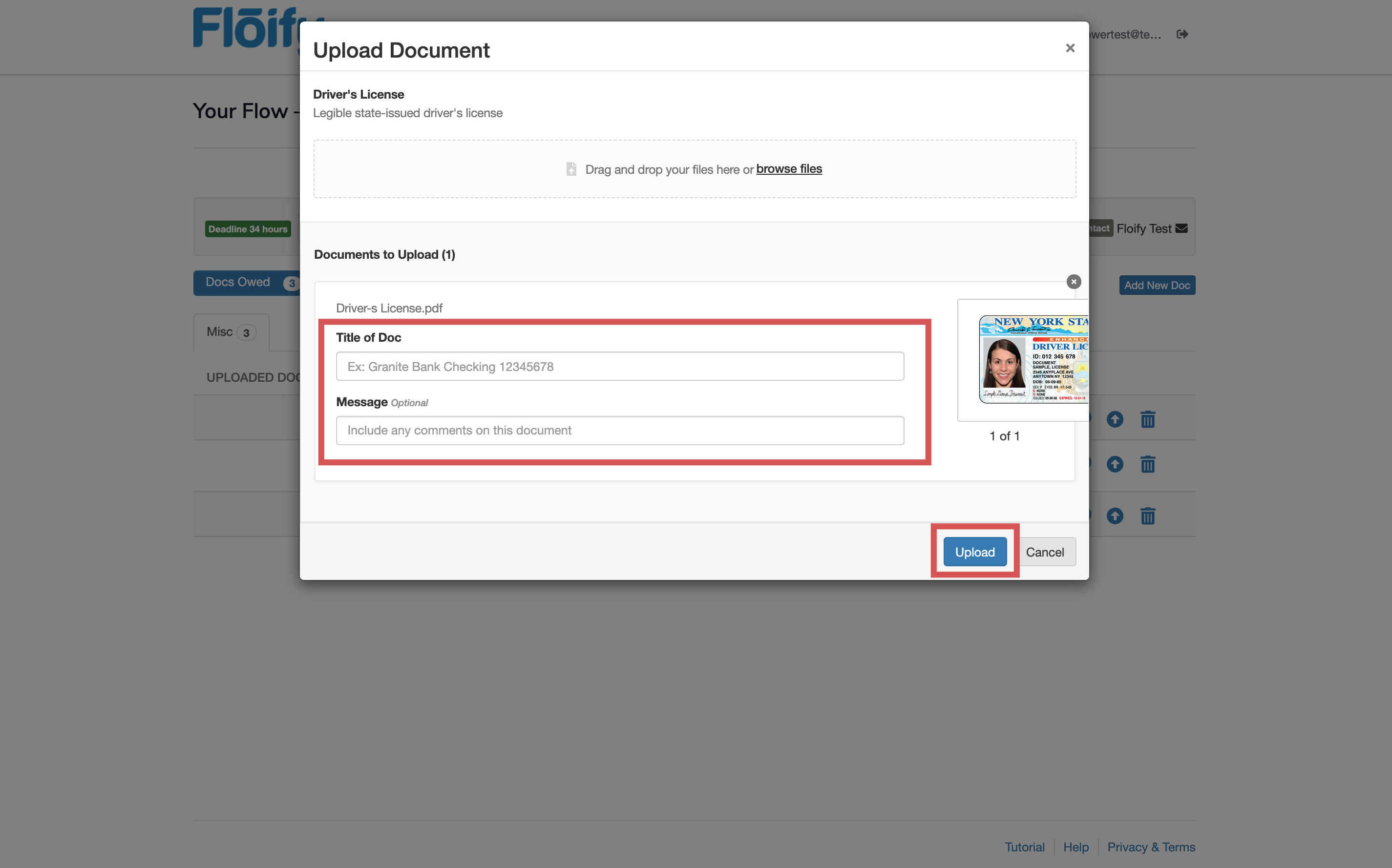Open the Tutorial footer link
The width and height of the screenshot is (1392, 868).
coord(1024,847)
